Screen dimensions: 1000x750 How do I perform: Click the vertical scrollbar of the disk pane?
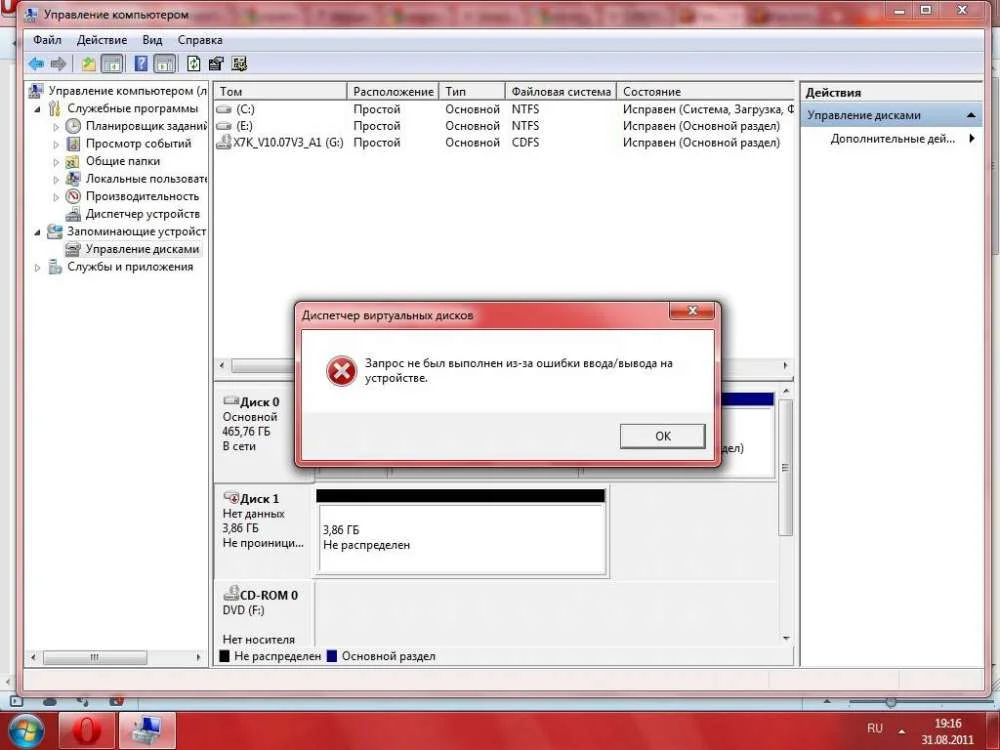(786, 467)
